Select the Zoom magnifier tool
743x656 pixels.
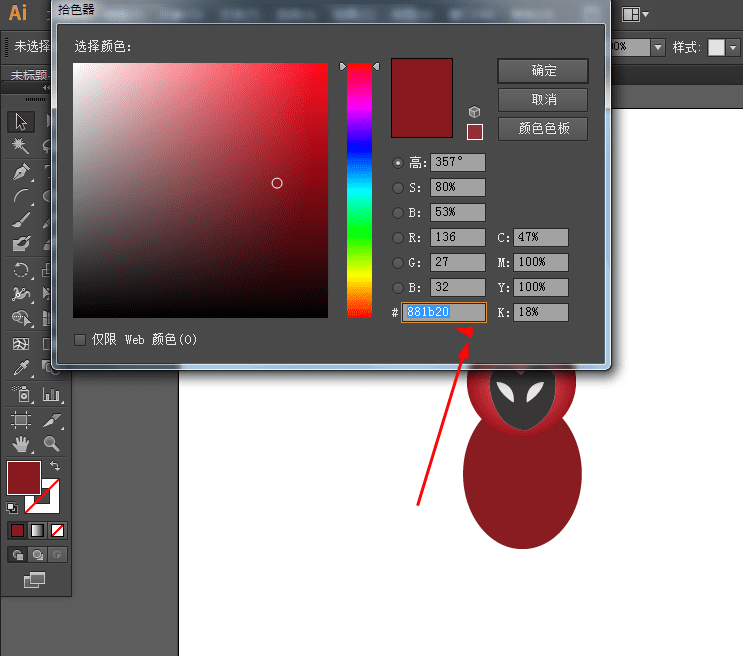51,444
